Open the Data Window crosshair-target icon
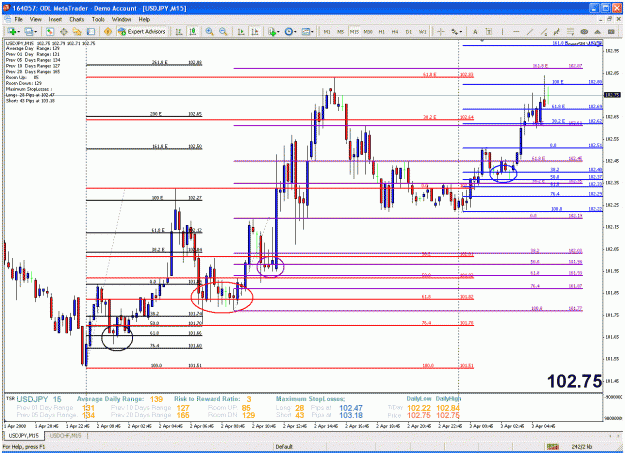 (x=63, y=32)
